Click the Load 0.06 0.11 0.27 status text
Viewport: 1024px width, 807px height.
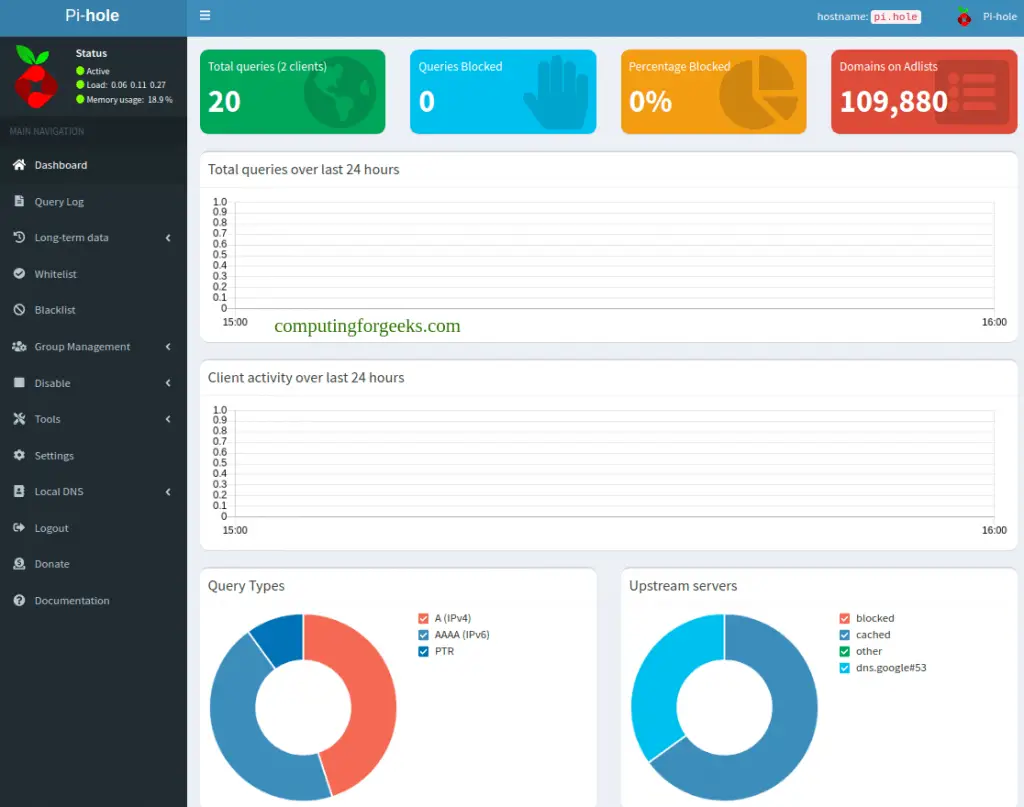pos(126,85)
